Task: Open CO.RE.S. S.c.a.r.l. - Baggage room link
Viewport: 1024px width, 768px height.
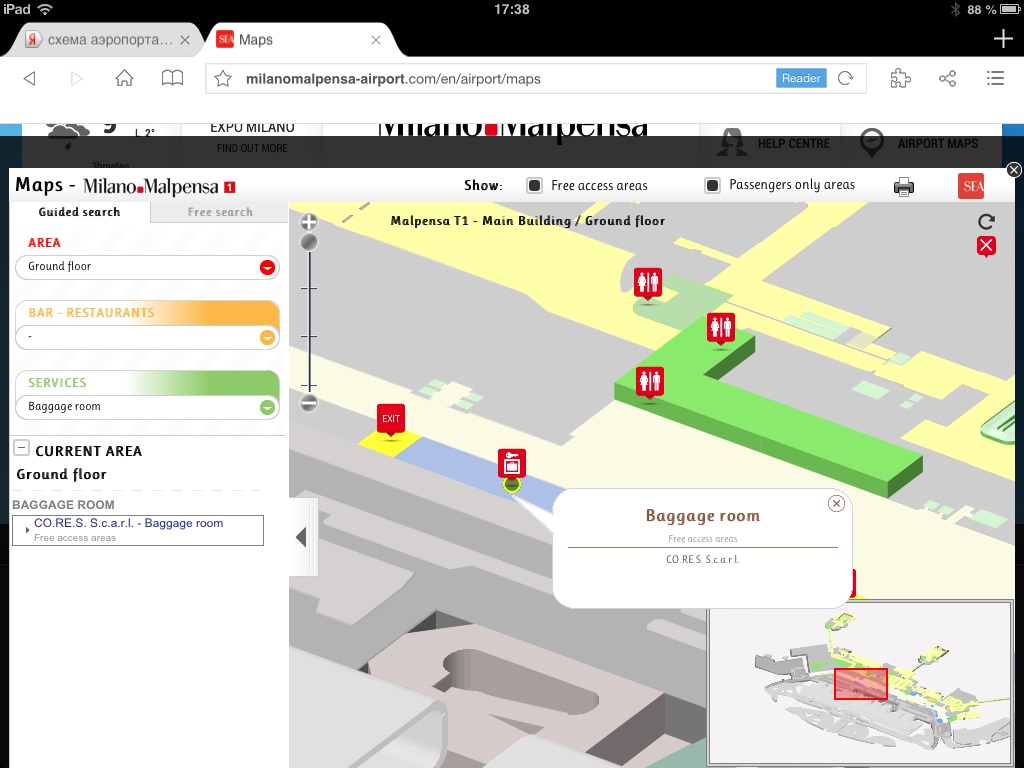Action: 129,523
